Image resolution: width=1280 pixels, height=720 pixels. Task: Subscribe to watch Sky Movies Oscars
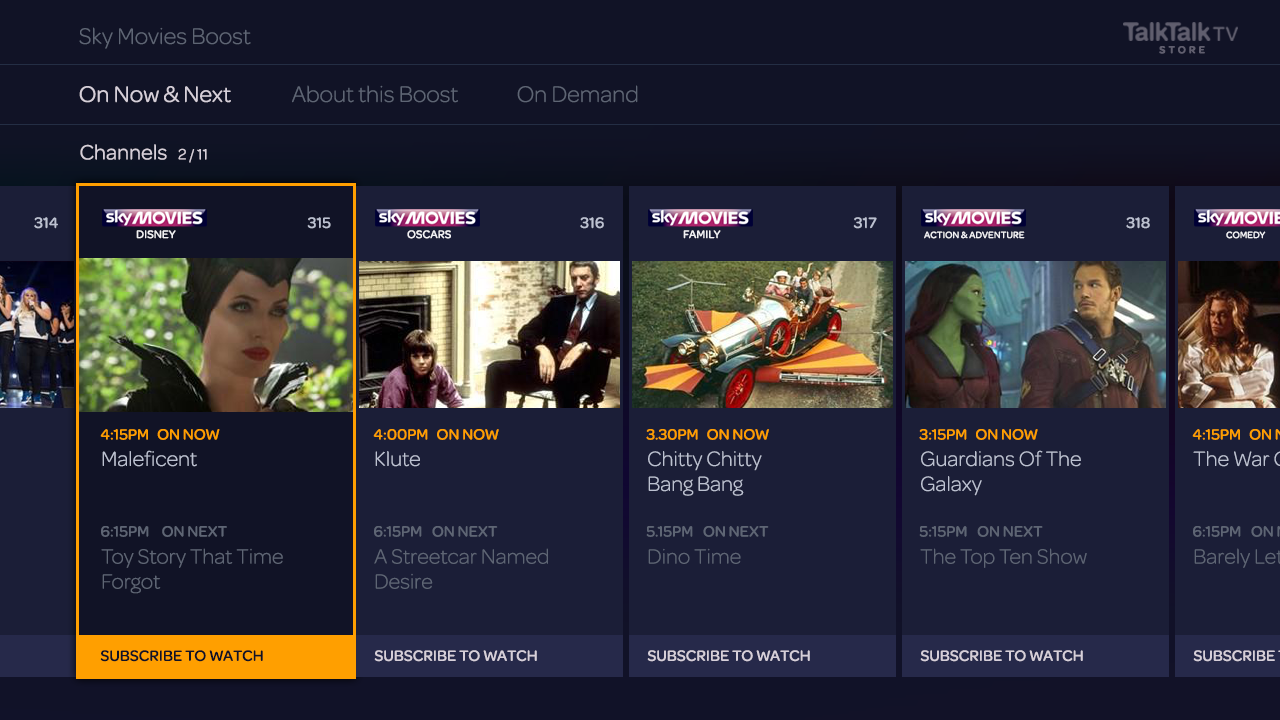(490, 656)
